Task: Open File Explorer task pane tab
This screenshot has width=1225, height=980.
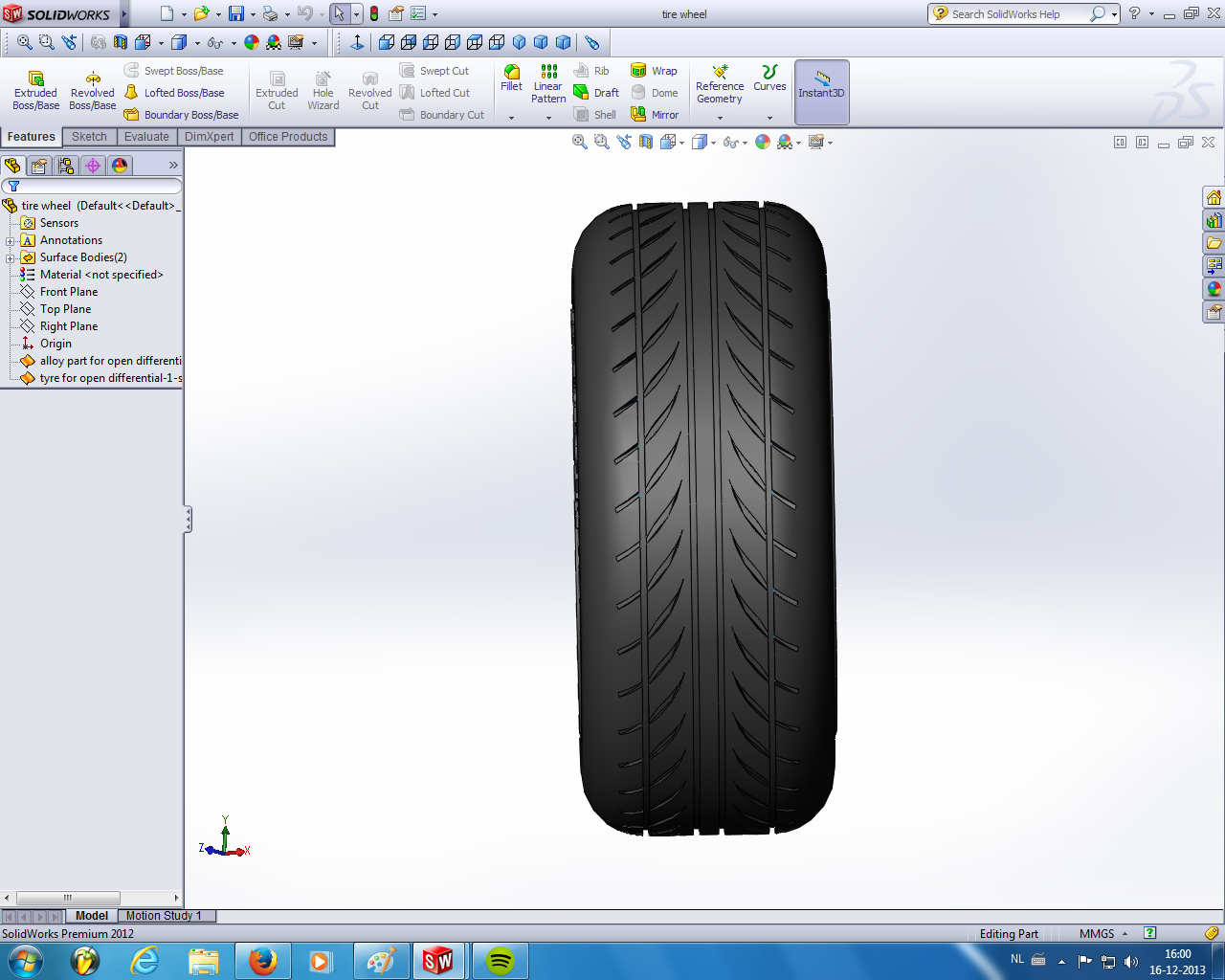Action: point(1214,243)
